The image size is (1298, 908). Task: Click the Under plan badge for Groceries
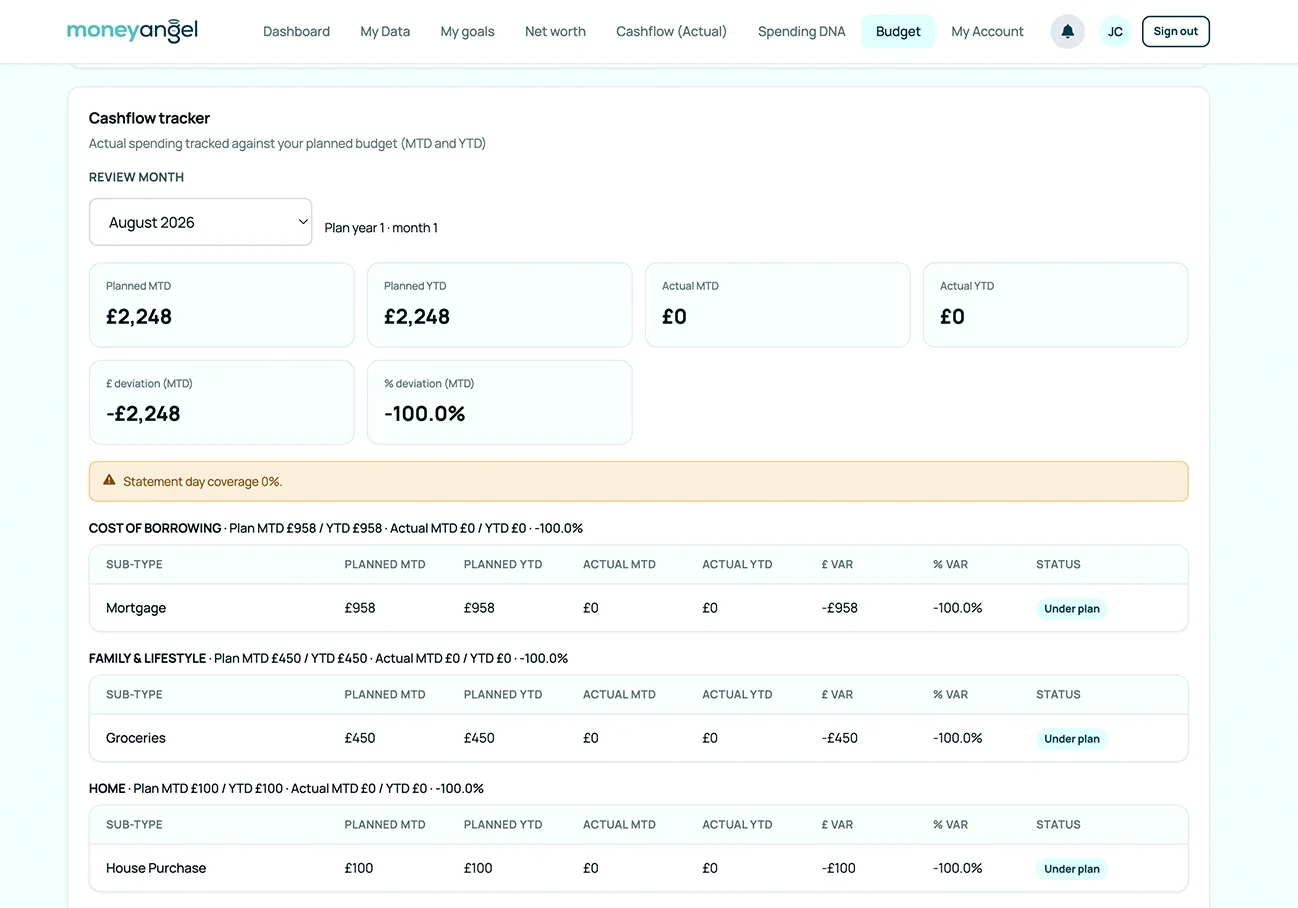click(1071, 738)
